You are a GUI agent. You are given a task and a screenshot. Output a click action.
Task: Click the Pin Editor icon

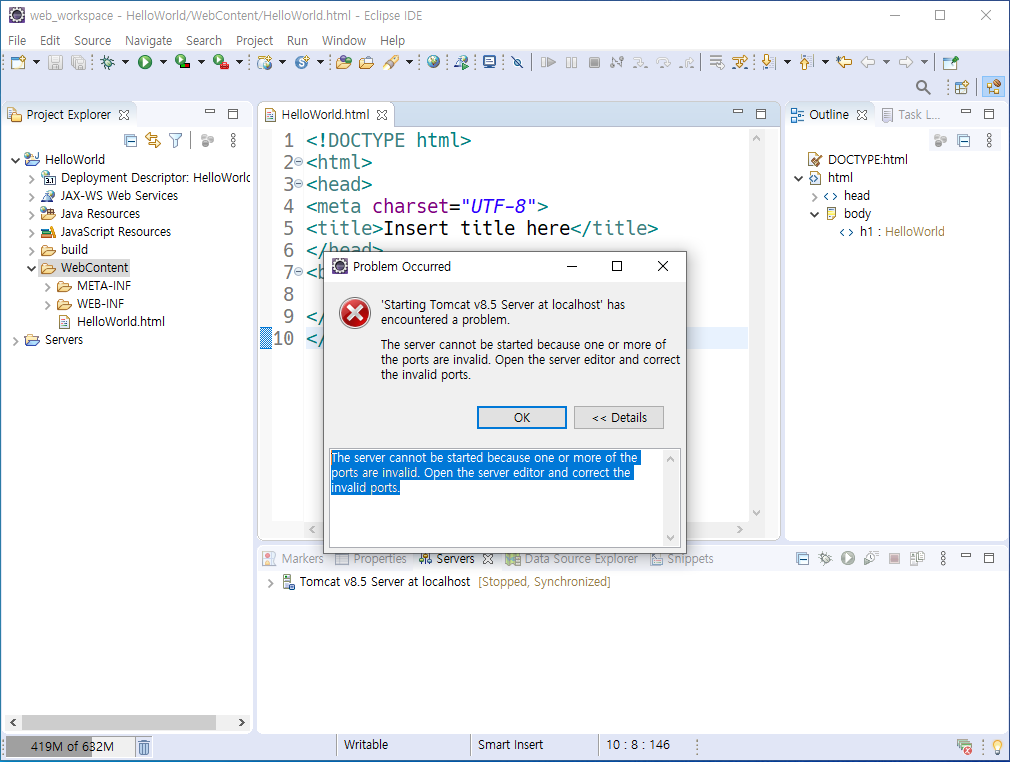[x=950, y=62]
